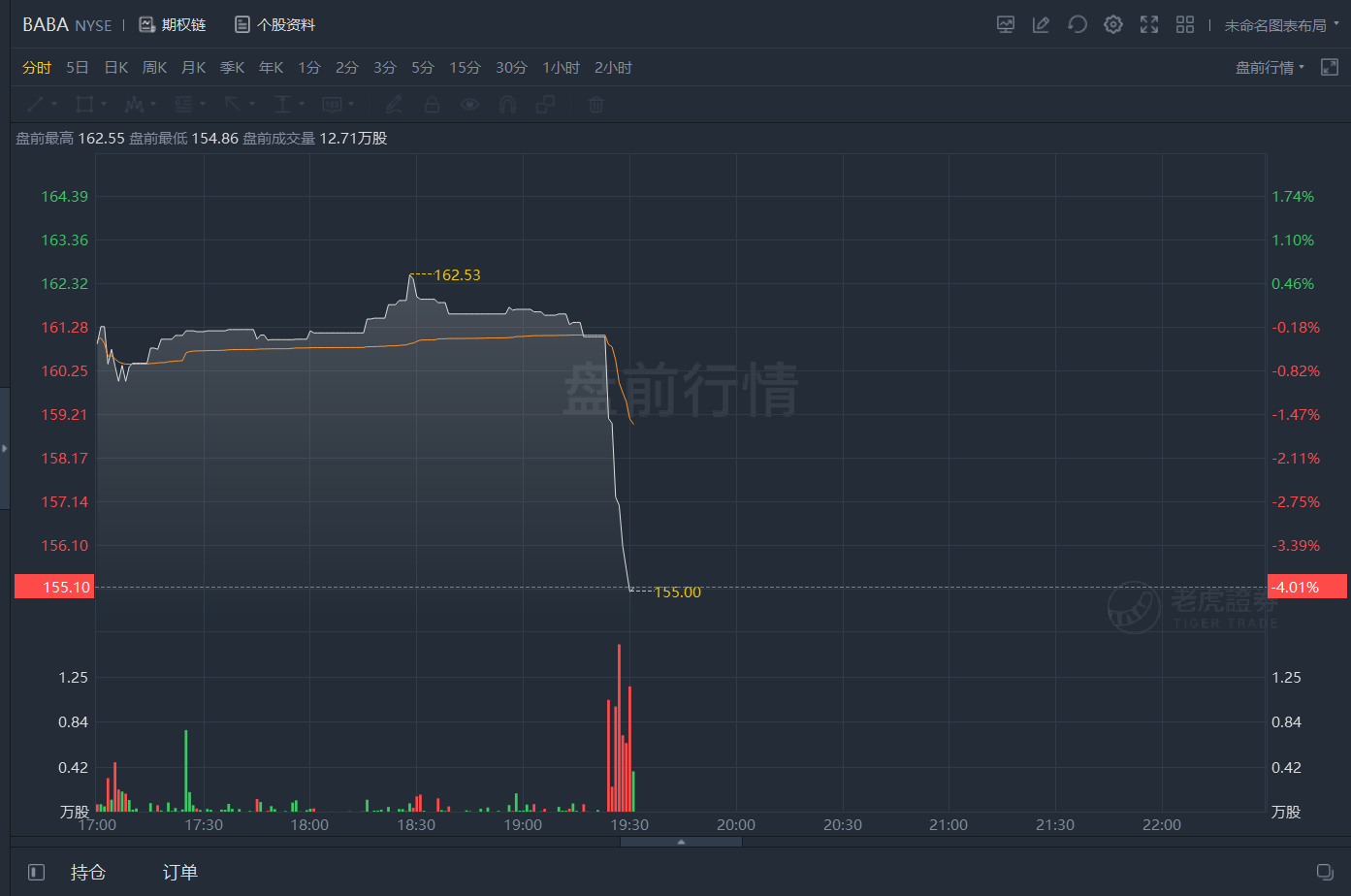Enter fullscreen with the four-arrows icon
Screen dimensions: 1351x896
tap(1149, 25)
